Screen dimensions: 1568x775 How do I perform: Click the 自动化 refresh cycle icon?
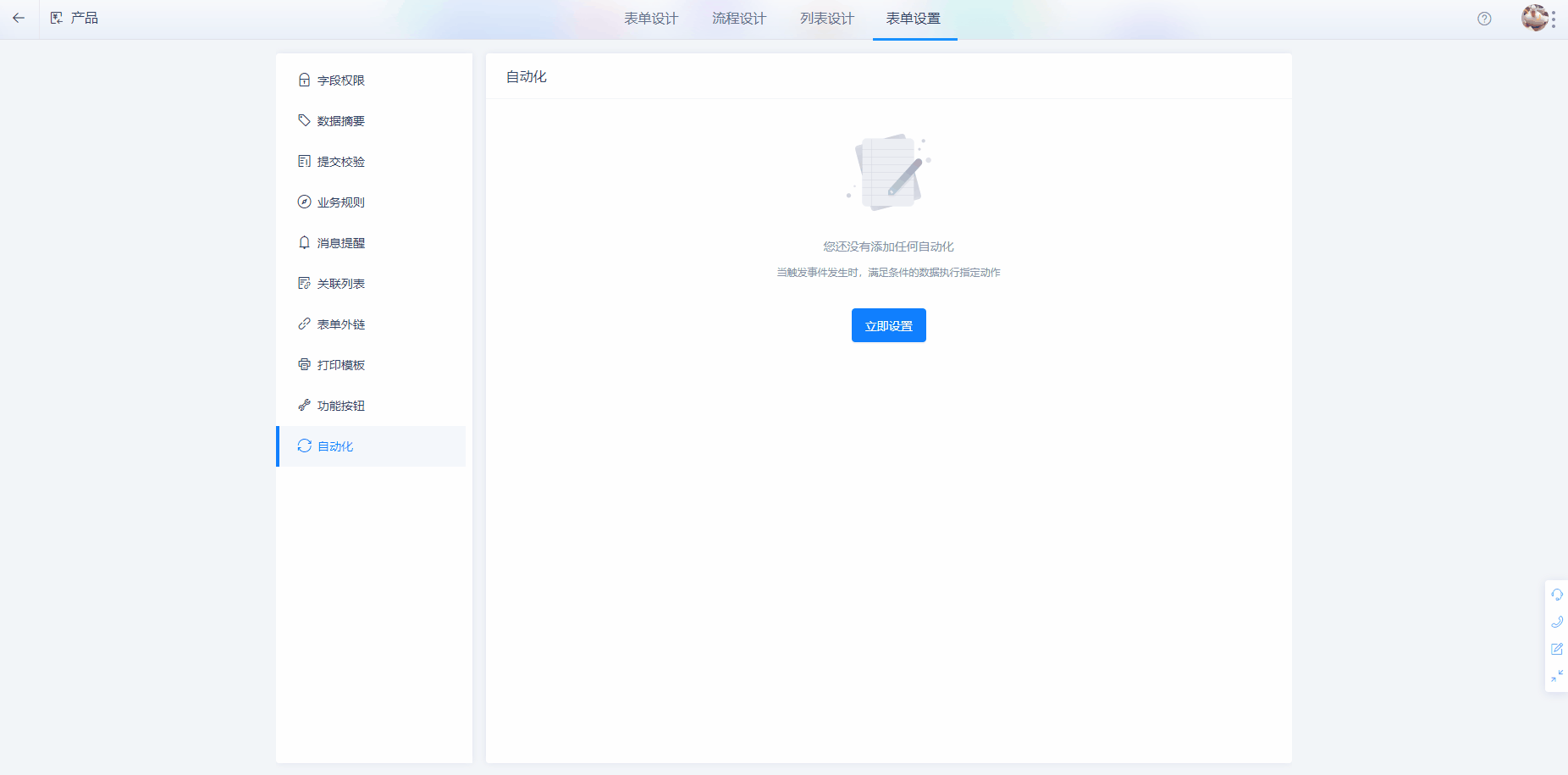(304, 446)
